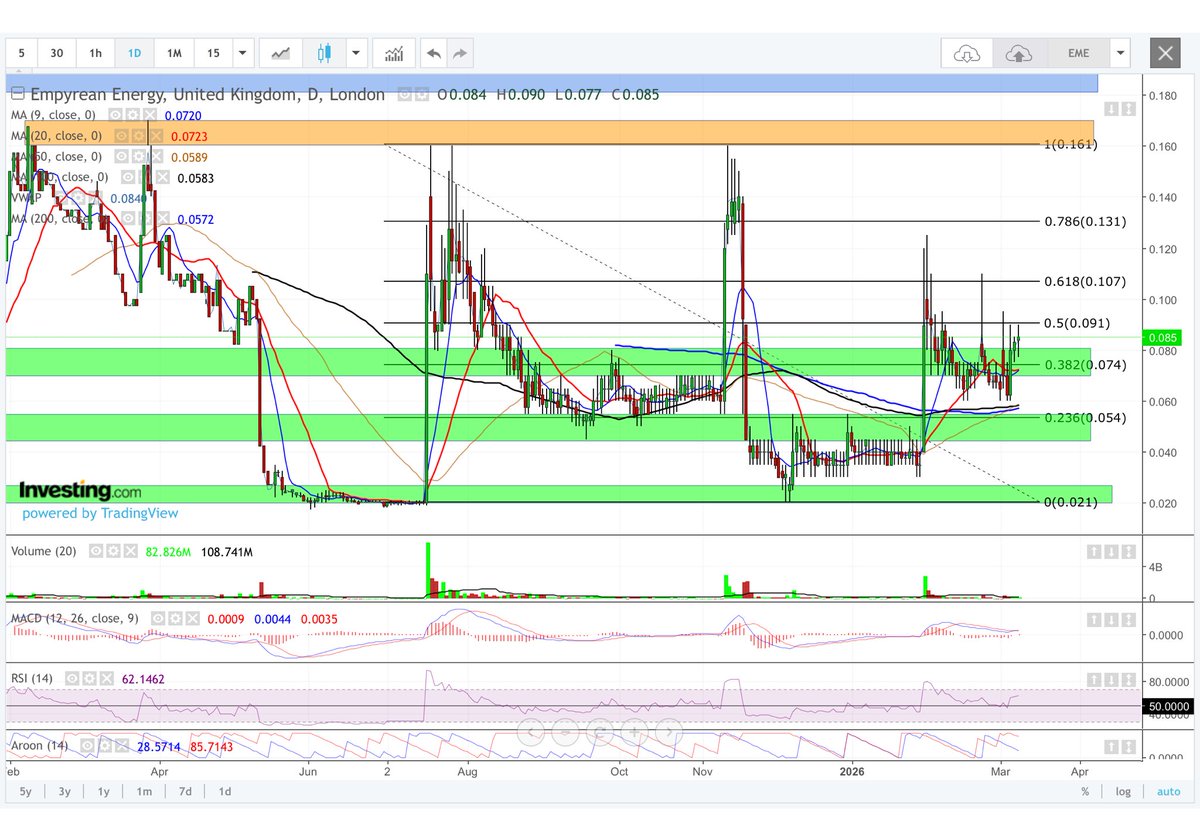The height and width of the screenshot is (834, 1200).
Task: Click the 1y range button at the bottom
Action: coord(103,791)
